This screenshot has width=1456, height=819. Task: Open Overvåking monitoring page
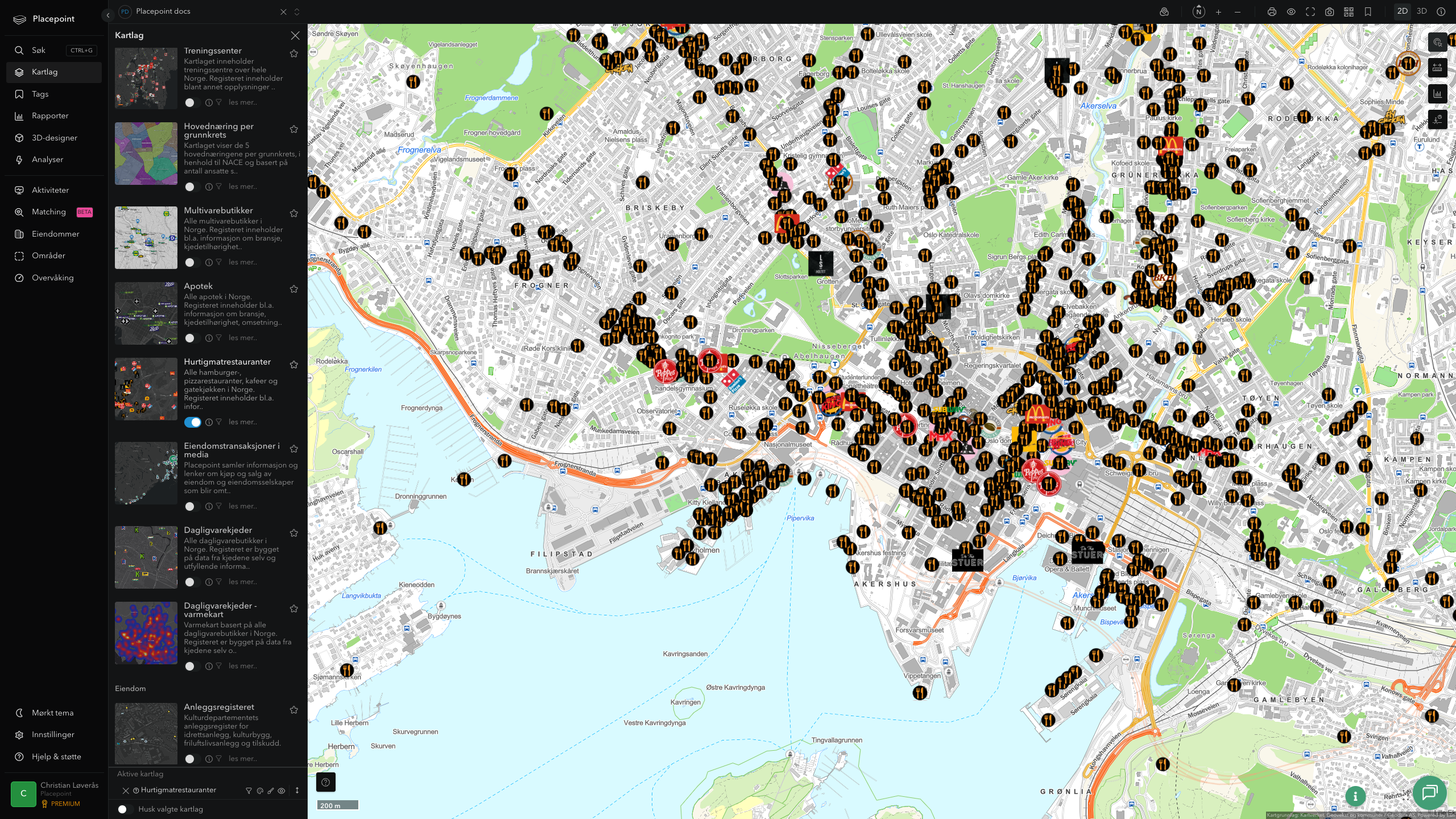click(x=54, y=278)
